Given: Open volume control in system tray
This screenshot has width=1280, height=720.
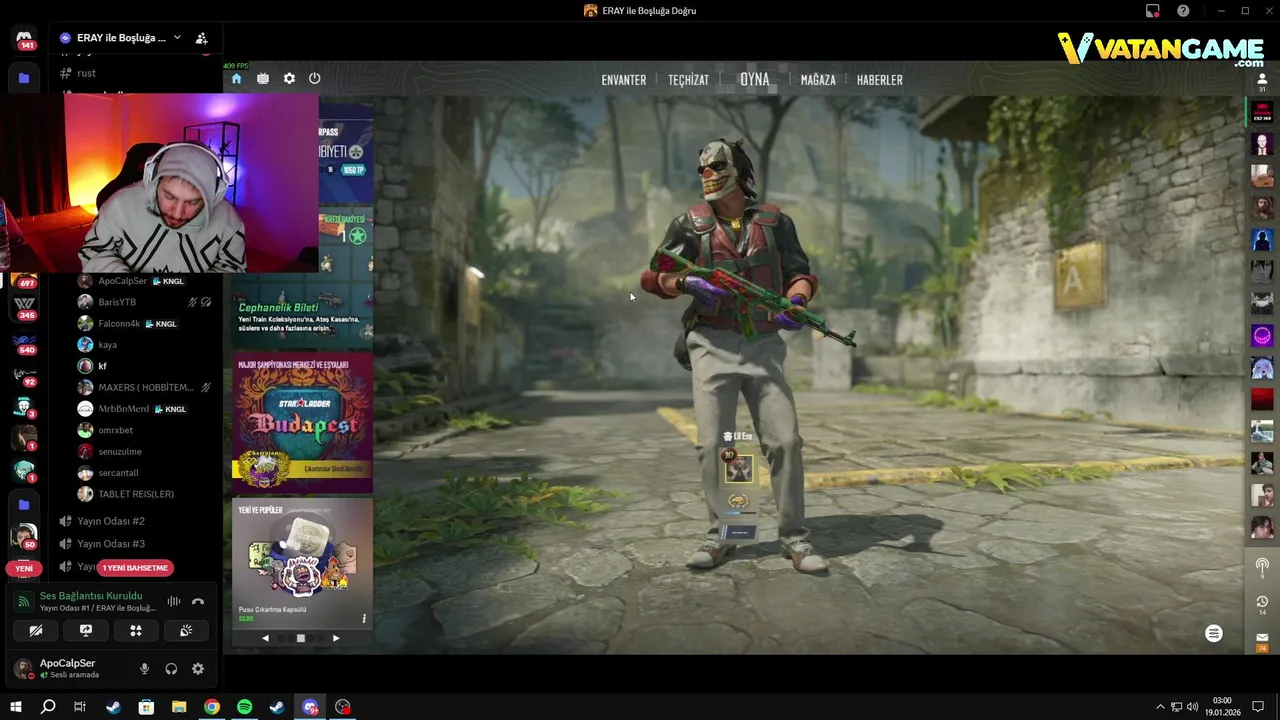Looking at the screenshot, I should tap(1192, 707).
